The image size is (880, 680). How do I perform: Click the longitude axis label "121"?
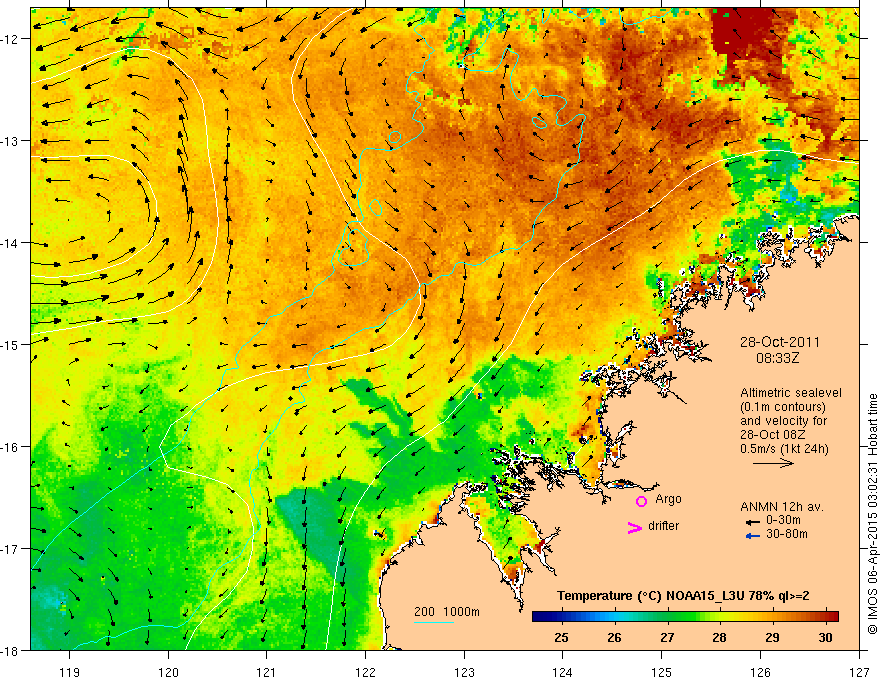tap(267, 672)
